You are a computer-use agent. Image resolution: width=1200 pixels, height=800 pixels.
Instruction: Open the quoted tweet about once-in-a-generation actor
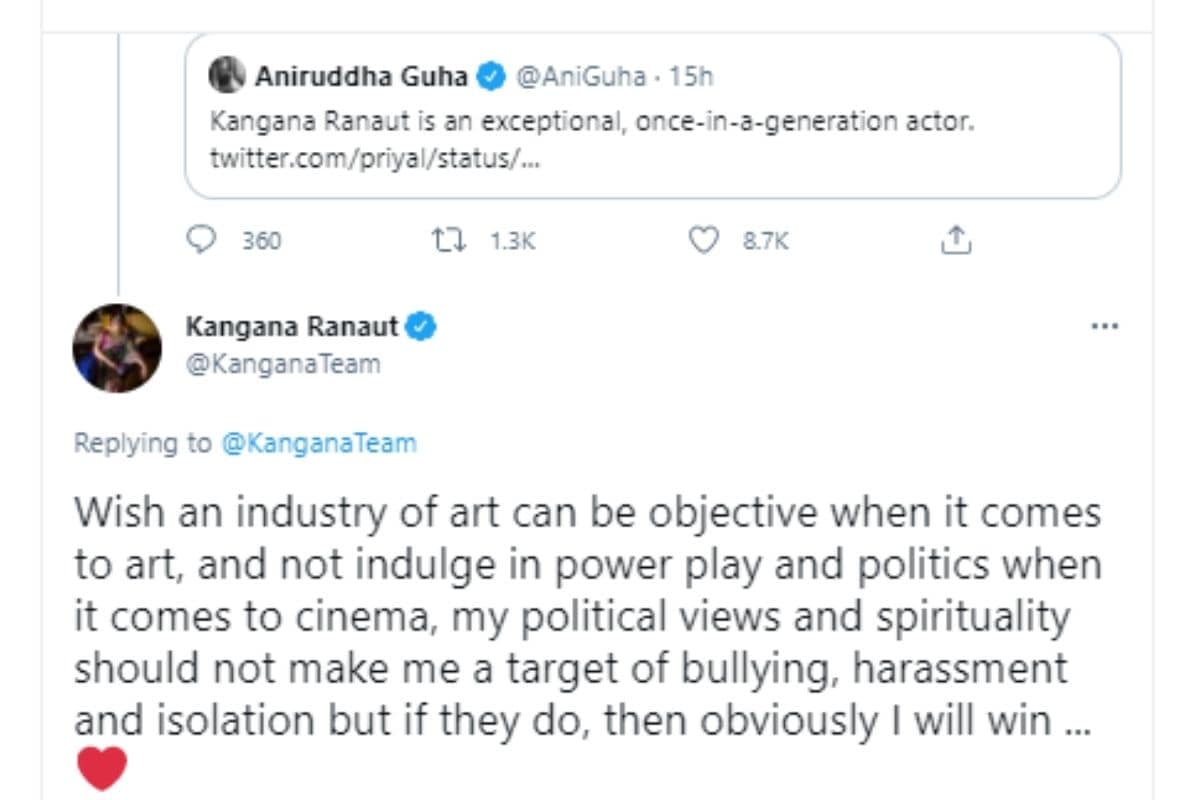[760, 124]
